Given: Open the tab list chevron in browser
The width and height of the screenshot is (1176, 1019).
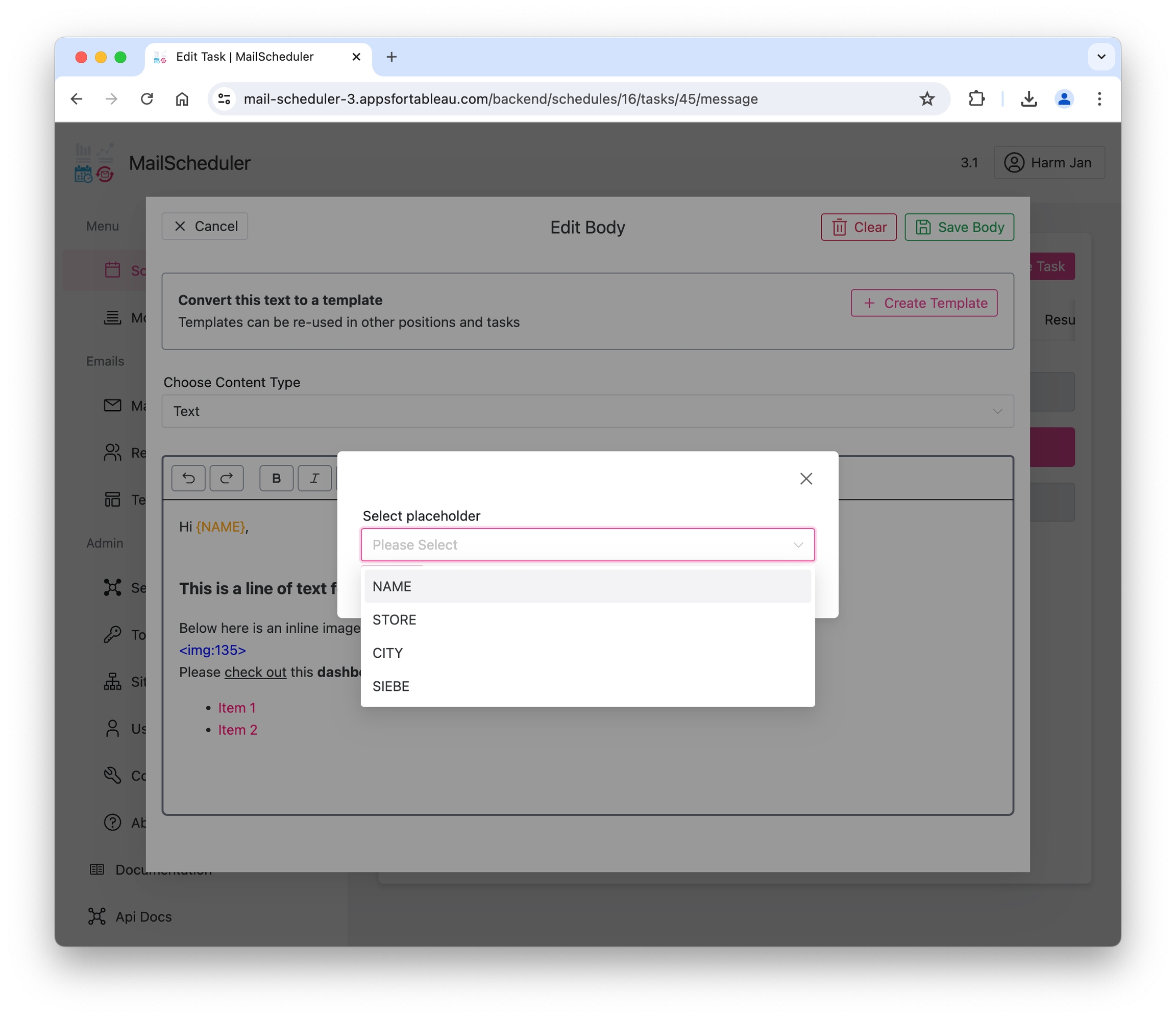Looking at the screenshot, I should pos(1100,57).
